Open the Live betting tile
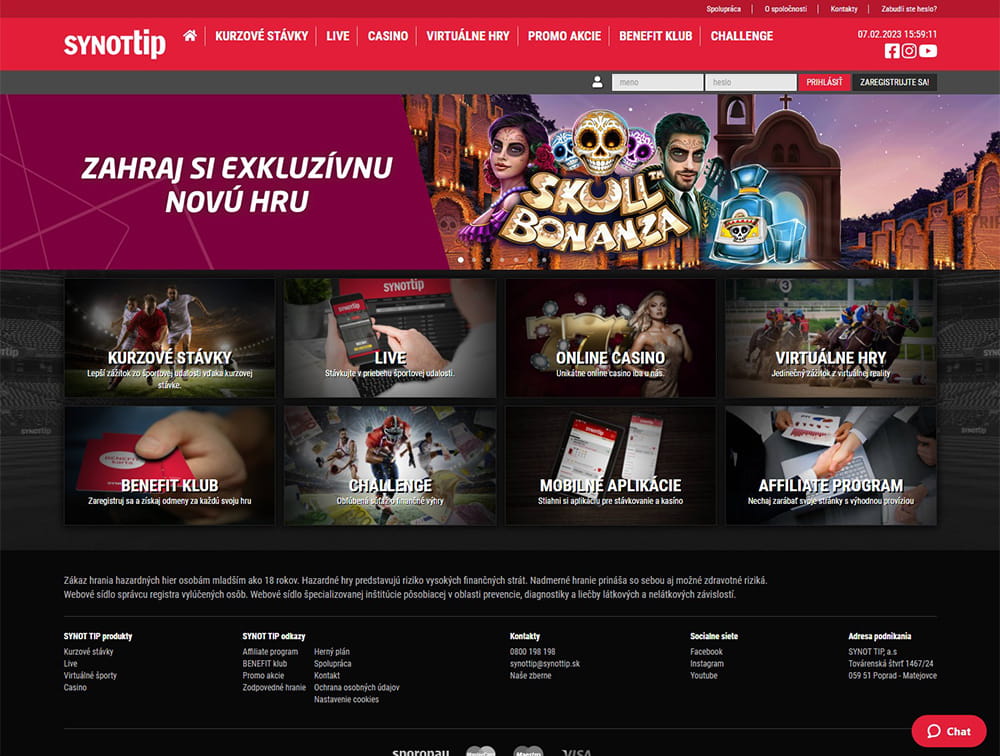Screen dimensions: 1000x756 click(x=390, y=338)
